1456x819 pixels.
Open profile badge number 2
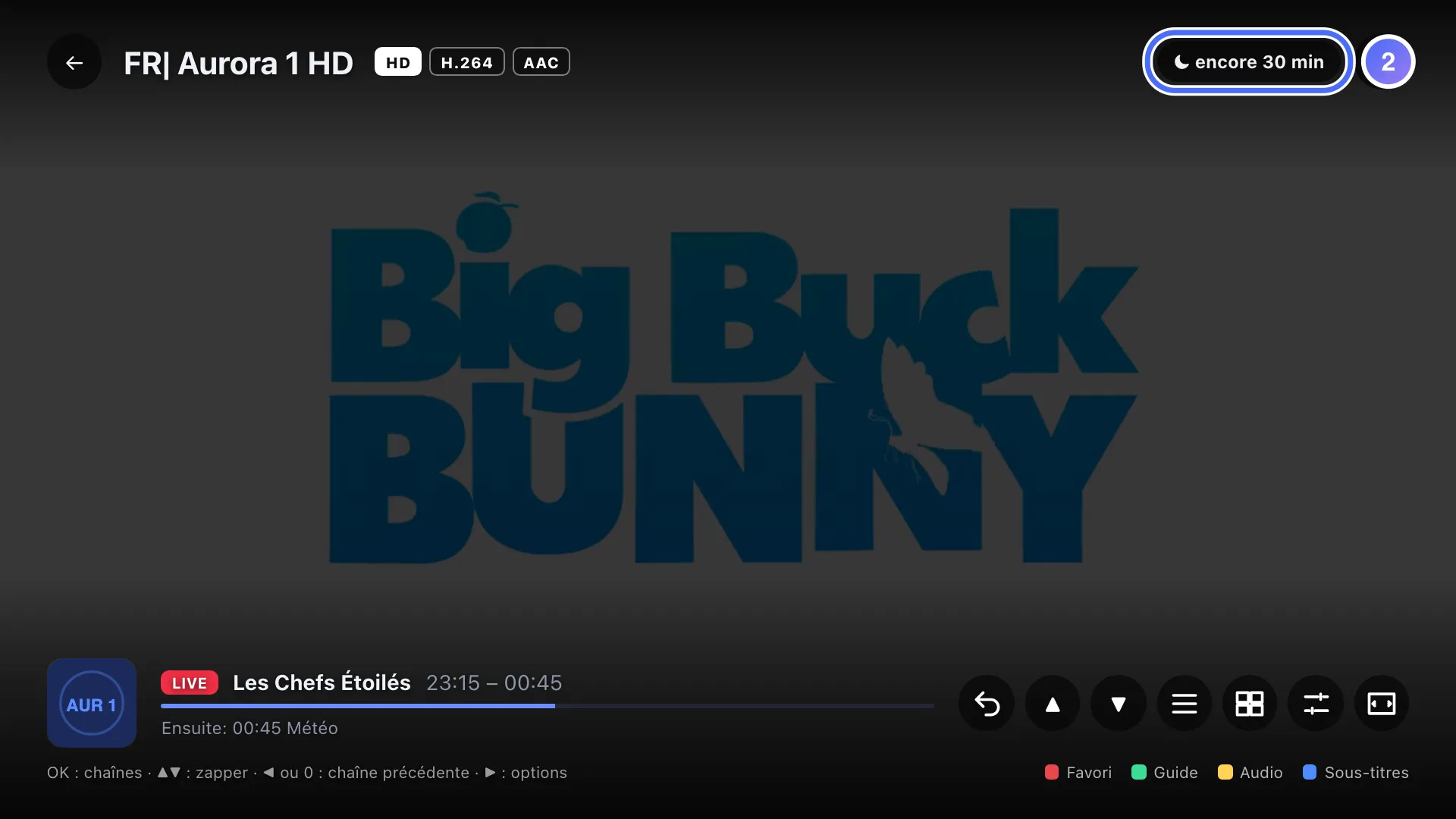pos(1388,62)
